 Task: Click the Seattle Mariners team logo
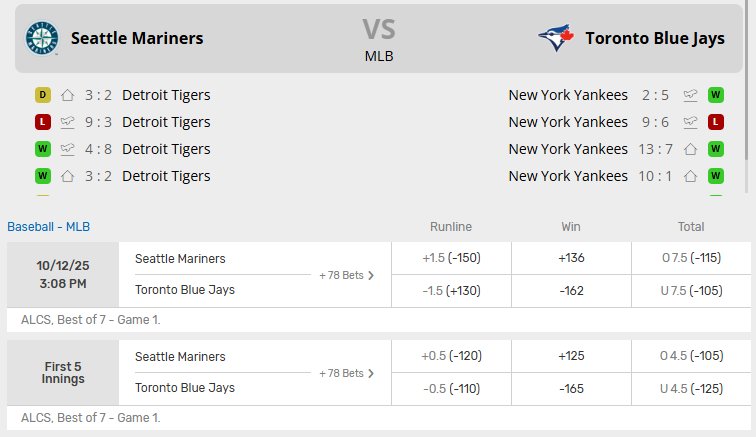42,38
